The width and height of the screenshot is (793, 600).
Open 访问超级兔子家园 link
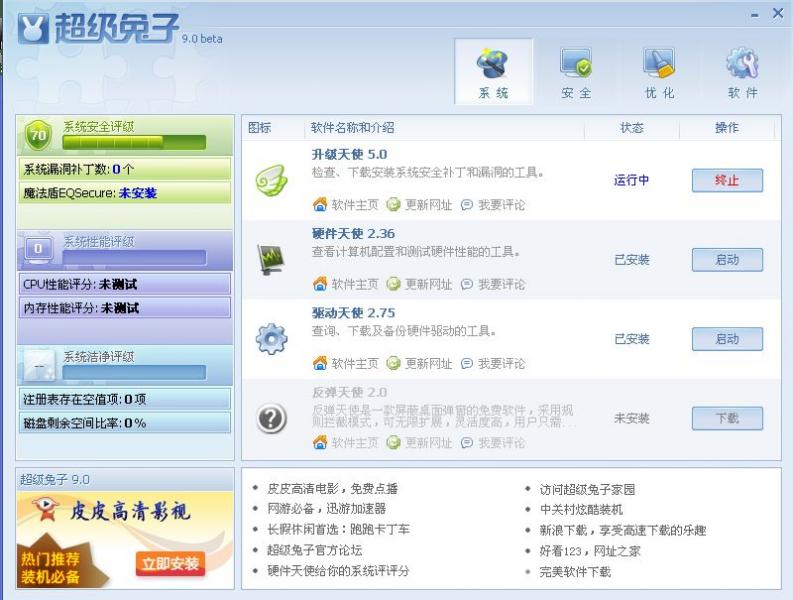(587, 489)
